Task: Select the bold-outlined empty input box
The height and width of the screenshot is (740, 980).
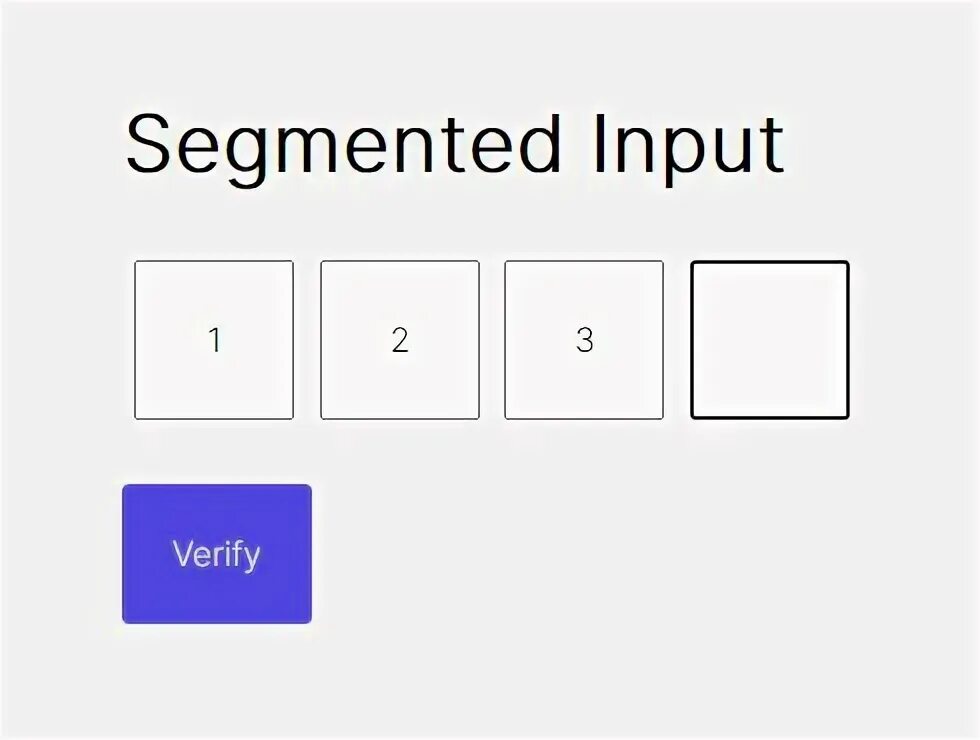Action: (770, 340)
